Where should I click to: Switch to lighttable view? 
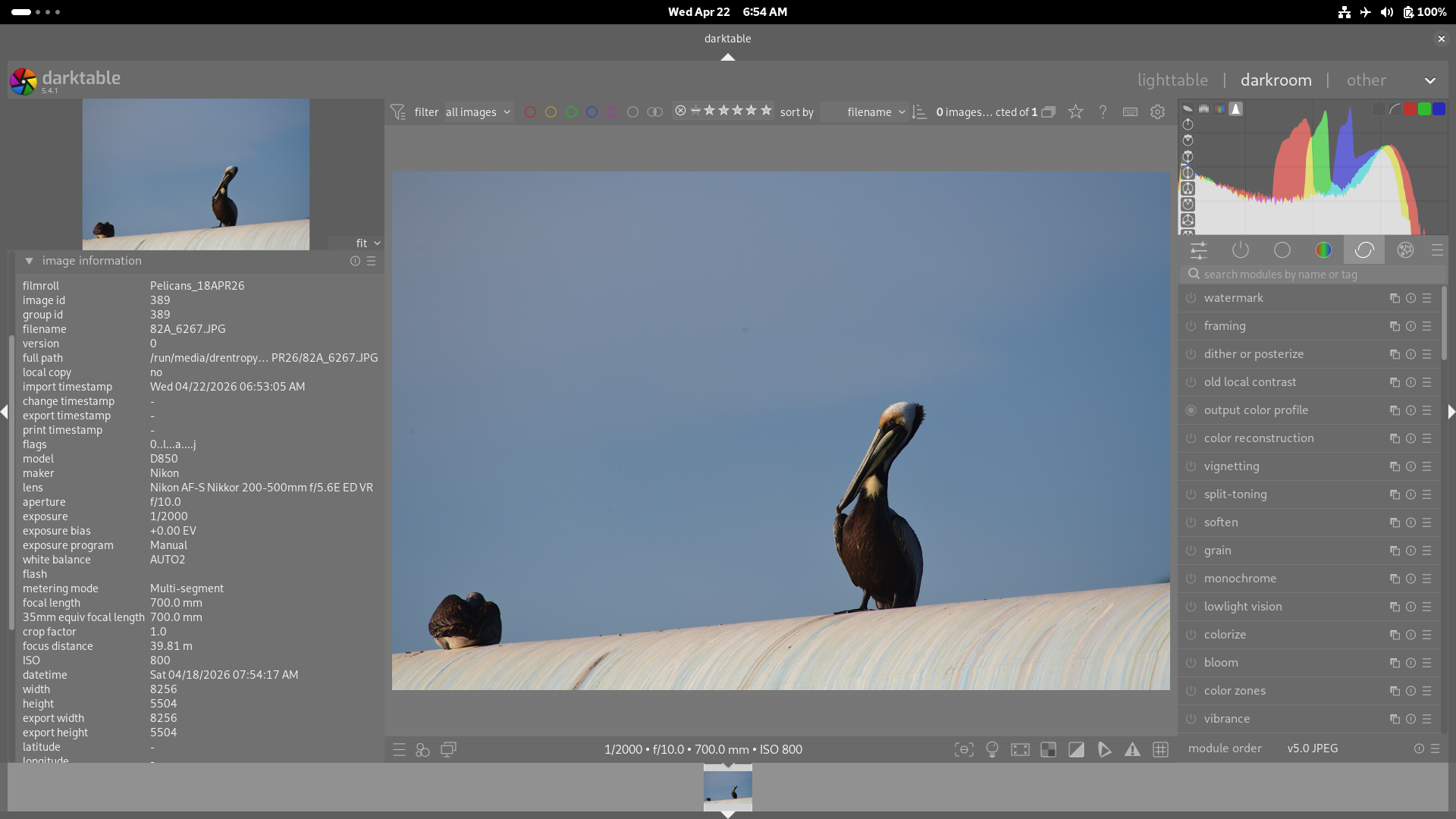(x=1172, y=80)
